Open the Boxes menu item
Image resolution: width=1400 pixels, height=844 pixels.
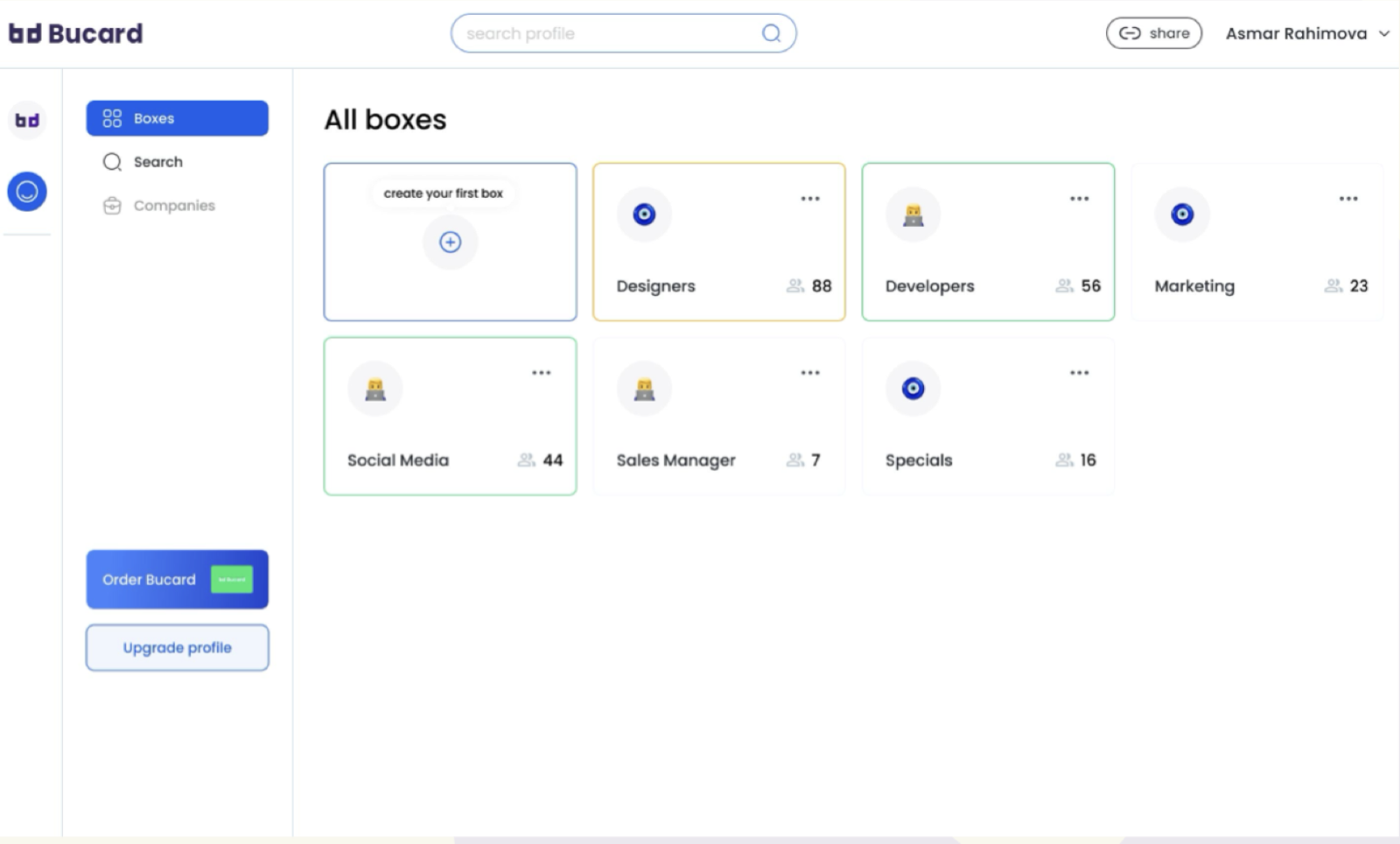coord(177,118)
